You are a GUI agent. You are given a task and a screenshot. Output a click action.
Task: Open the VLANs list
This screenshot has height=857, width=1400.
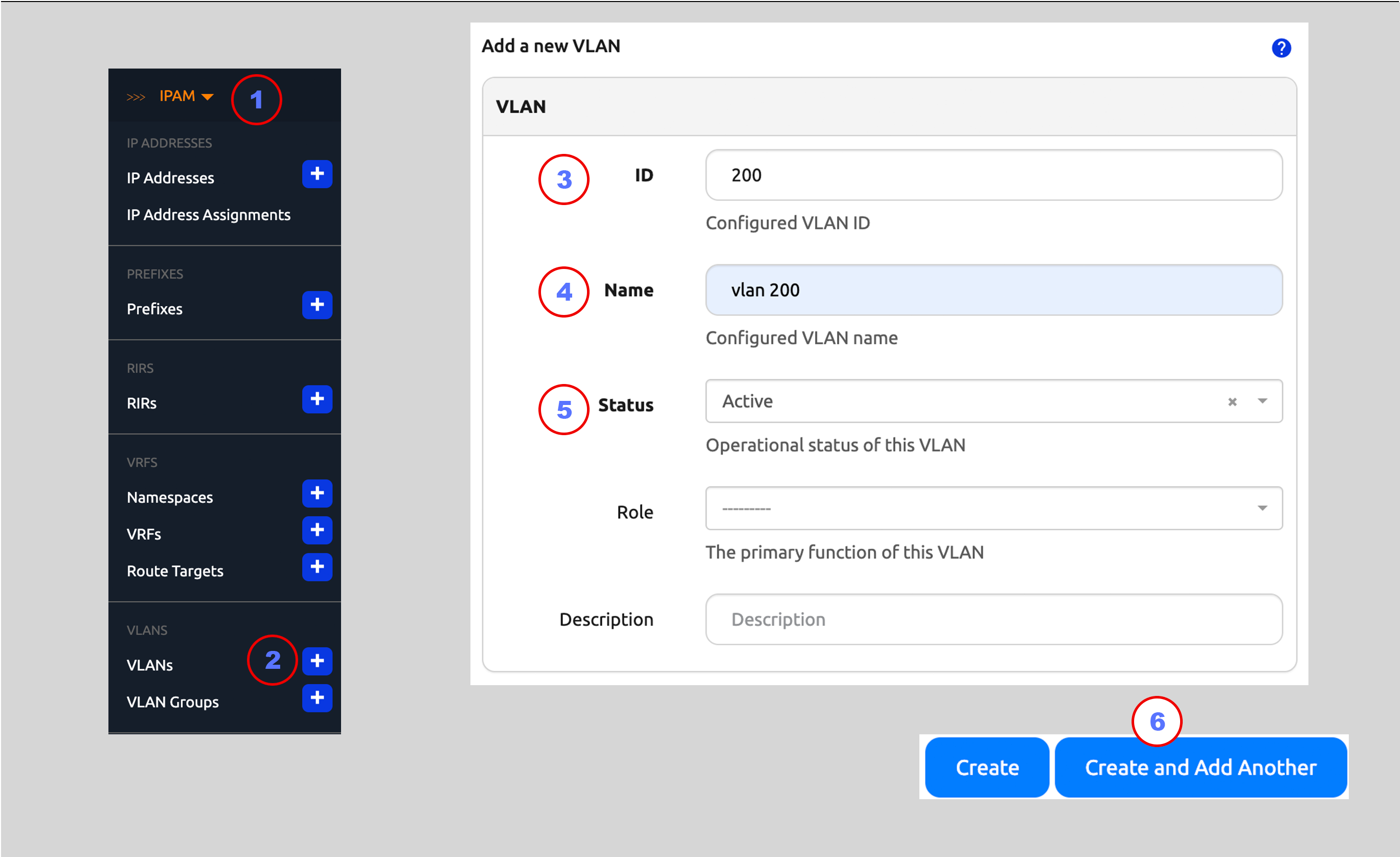149,664
